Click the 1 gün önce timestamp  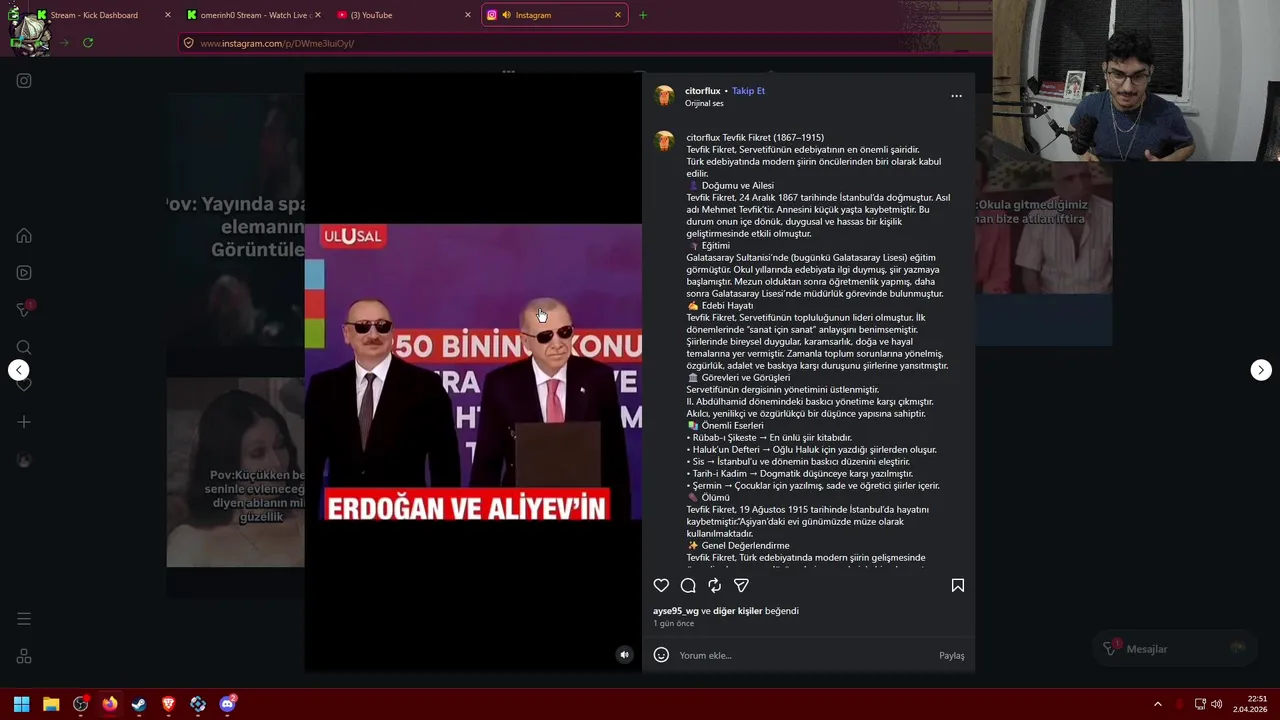673,624
